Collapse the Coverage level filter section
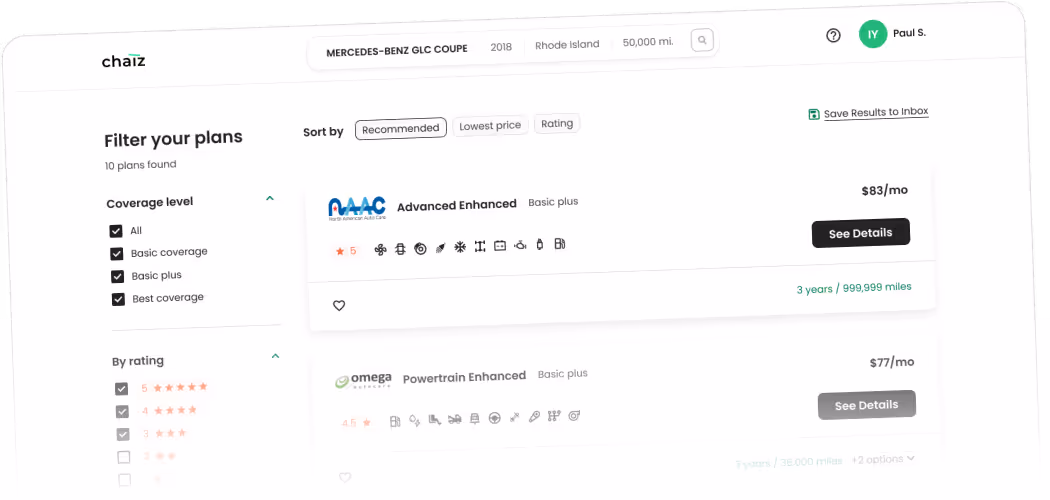Screen dimensions: 1050x500 click(270, 197)
